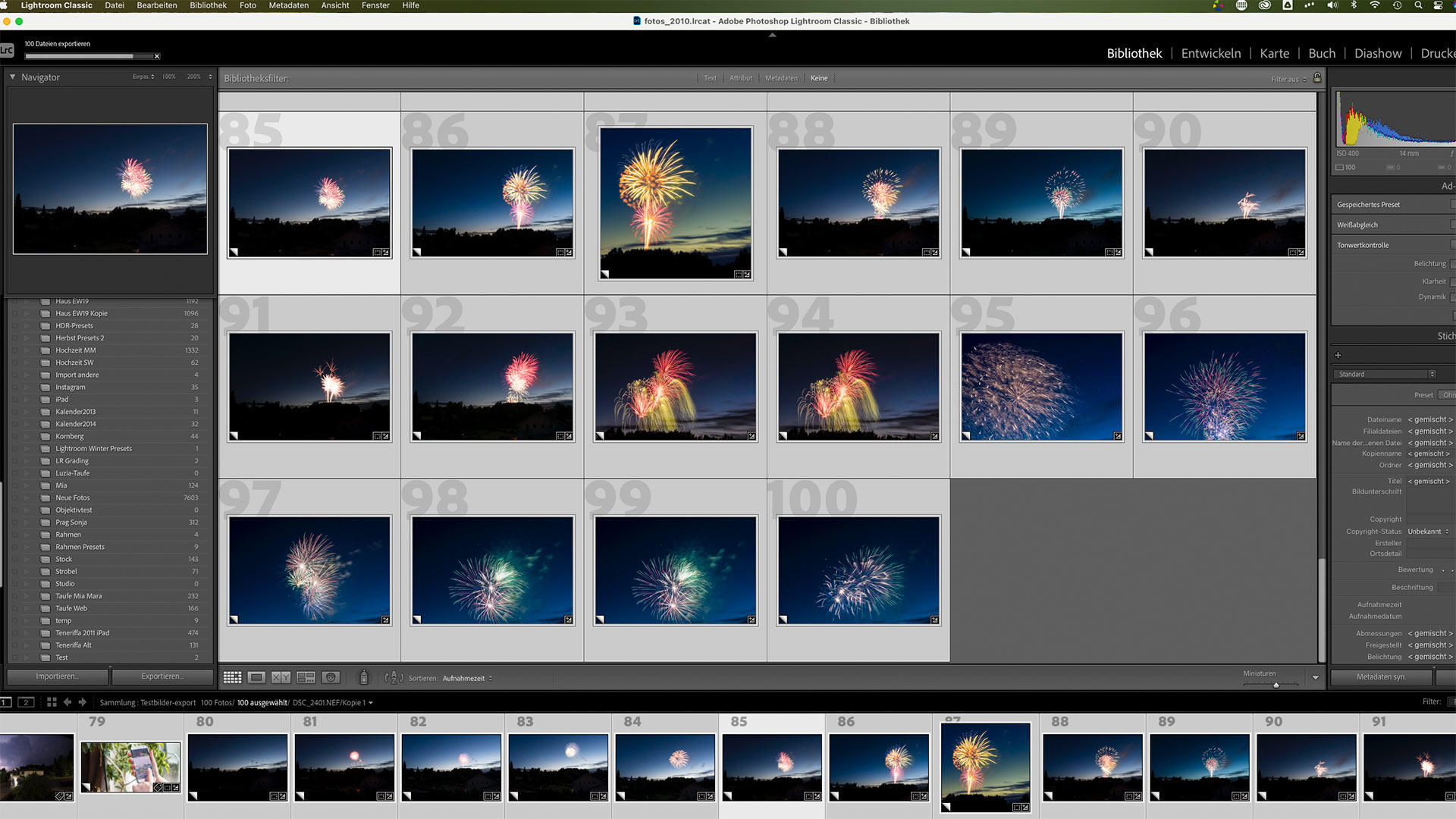The width and height of the screenshot is (1456, 819).
Task: Collapse the Navigator panel triangle
Action: point(12,77)
